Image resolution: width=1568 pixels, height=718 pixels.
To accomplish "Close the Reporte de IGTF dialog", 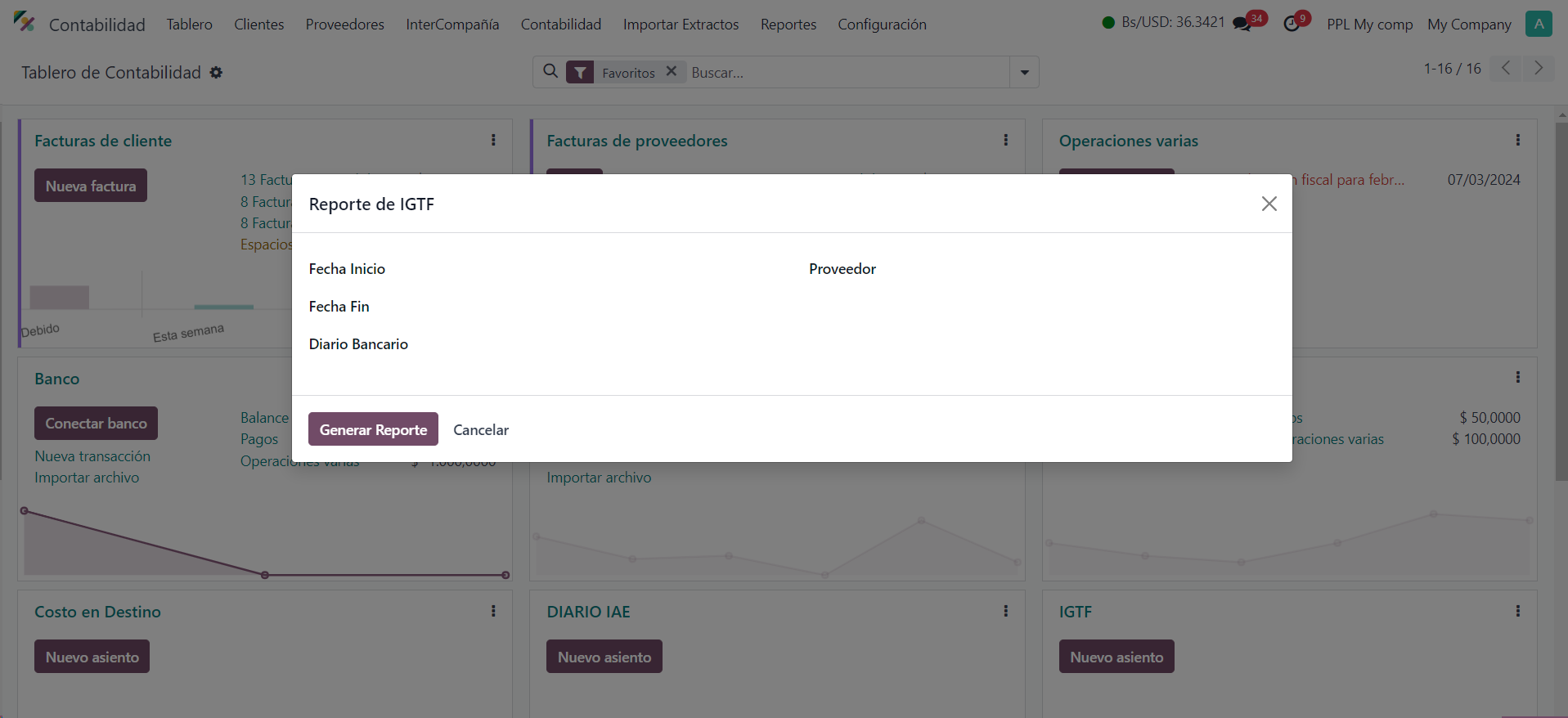I will tap(1269, 204).
